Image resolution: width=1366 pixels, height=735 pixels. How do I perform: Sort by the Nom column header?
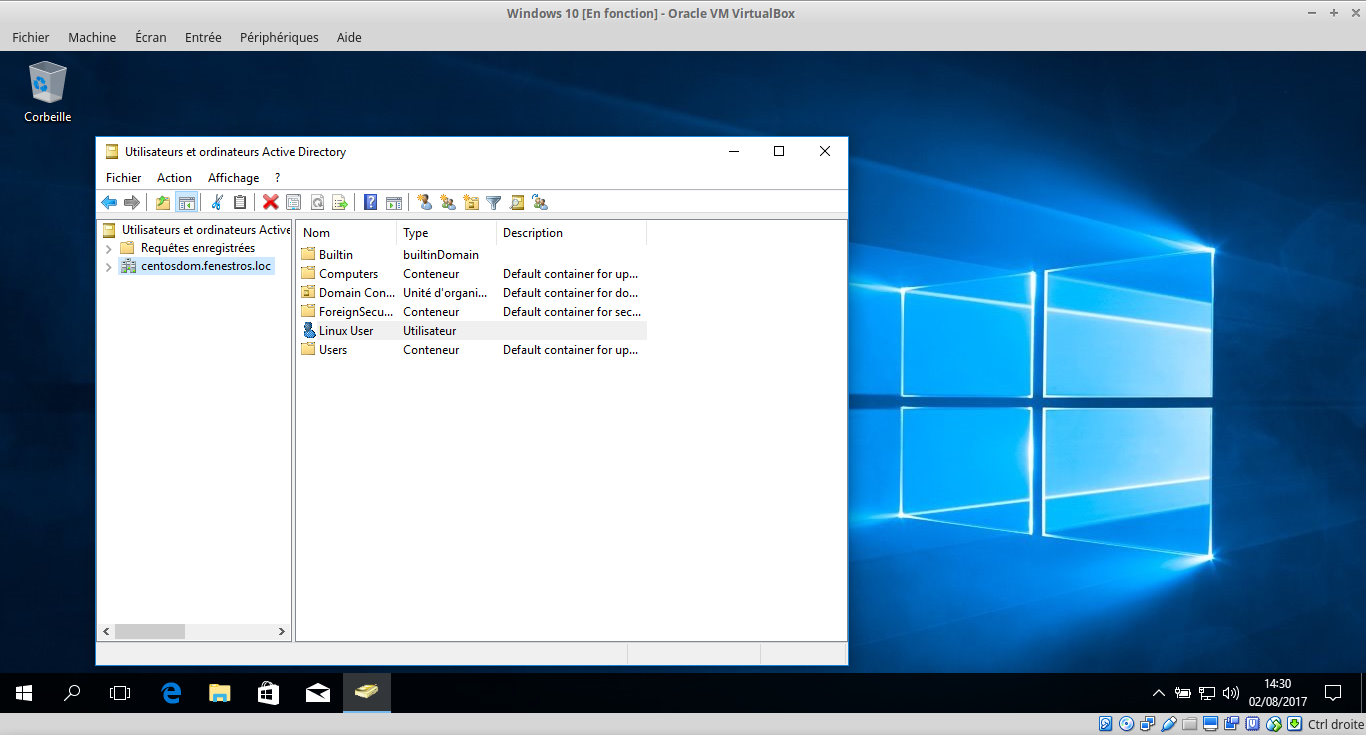click(x=346, y=233)
